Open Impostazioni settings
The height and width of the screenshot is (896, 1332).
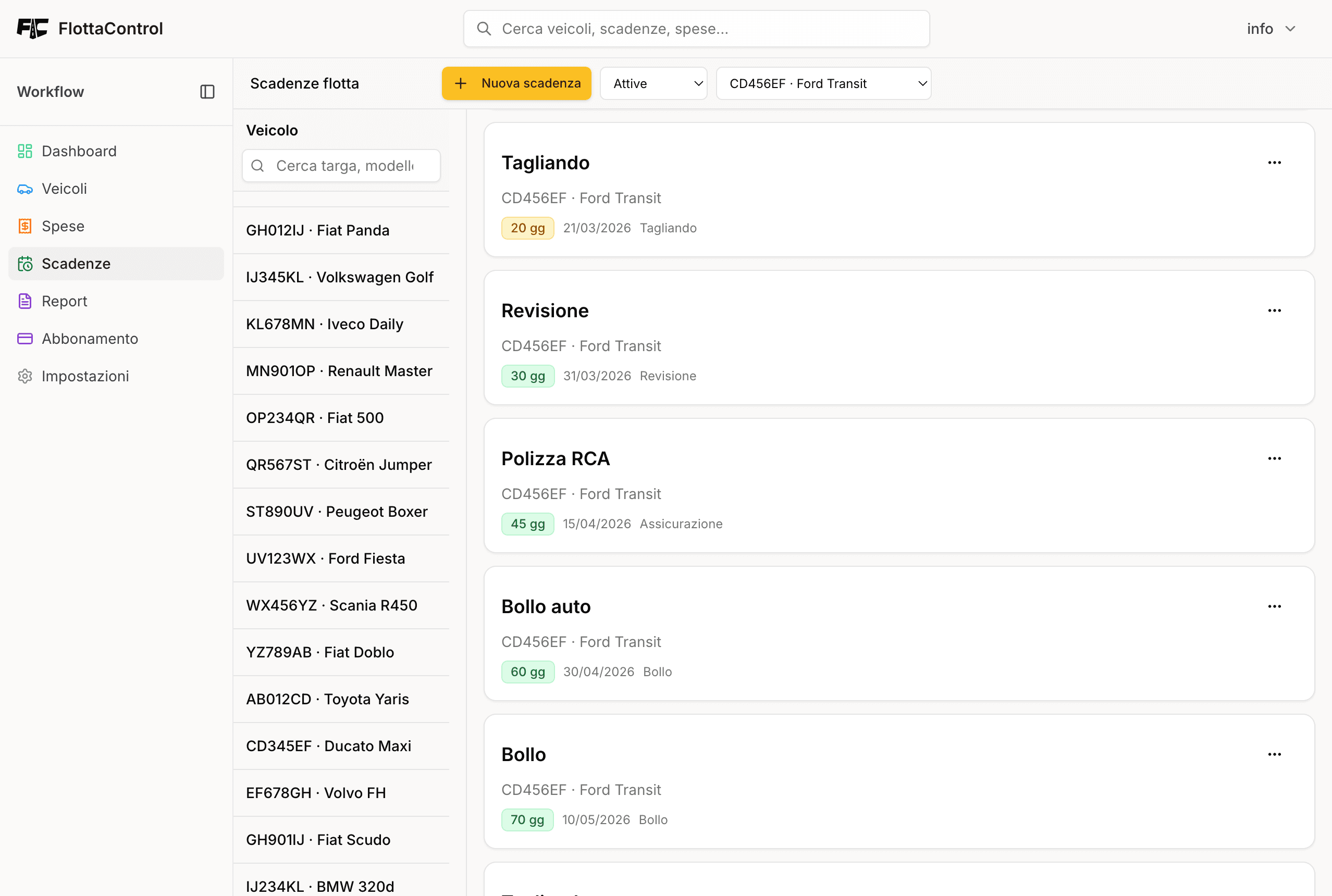[85, 376]
